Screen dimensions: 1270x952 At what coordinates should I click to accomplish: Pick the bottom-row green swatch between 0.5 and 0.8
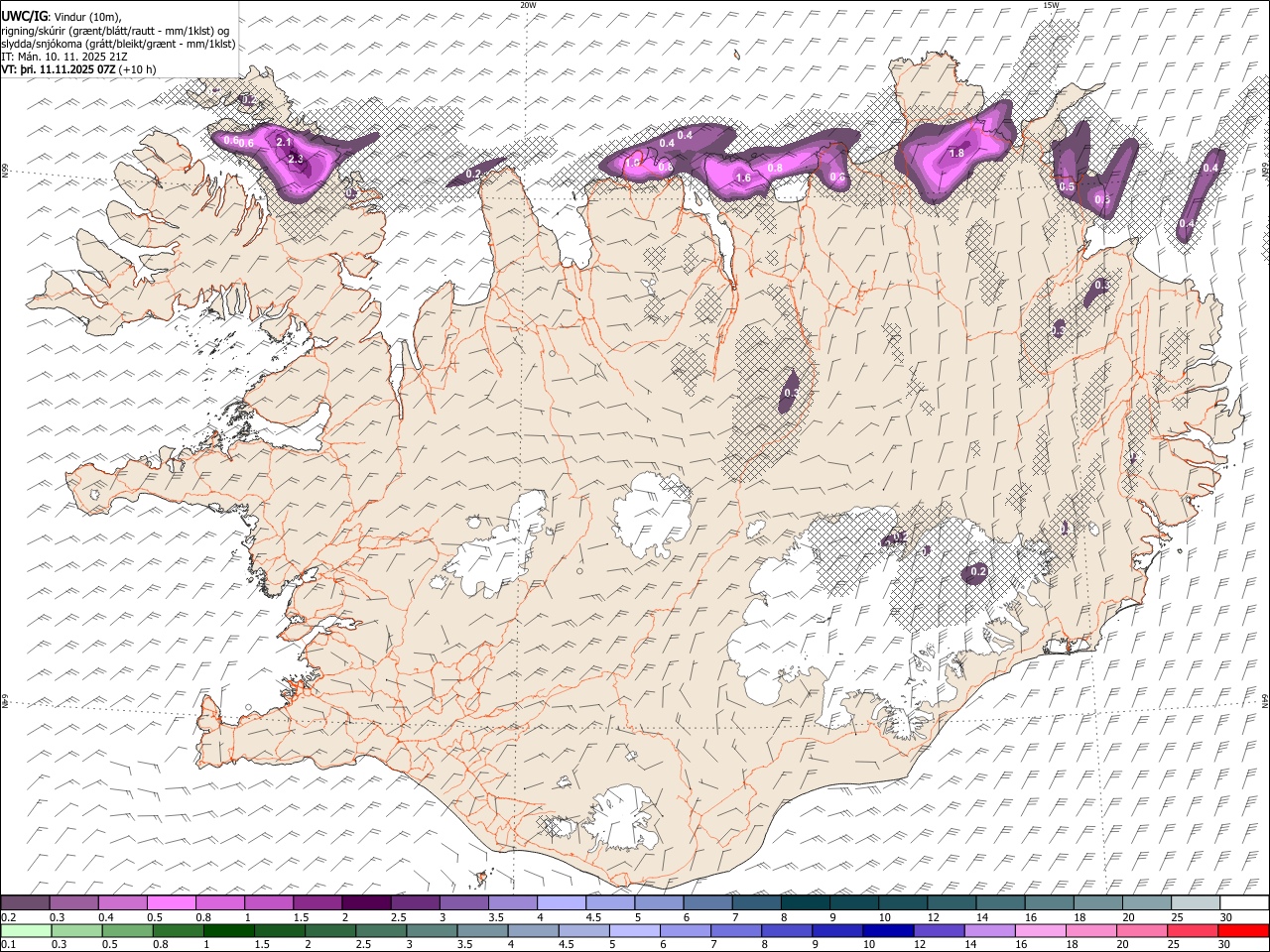click(127, 930)
